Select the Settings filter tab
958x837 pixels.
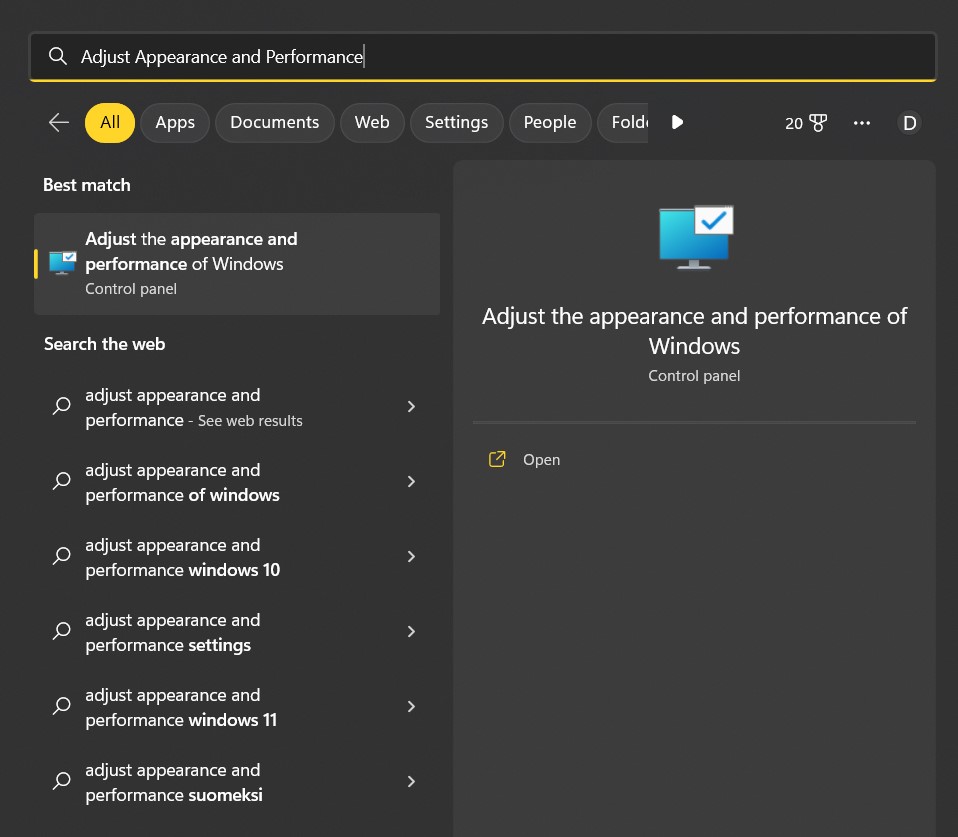click(x=456, y=122)
